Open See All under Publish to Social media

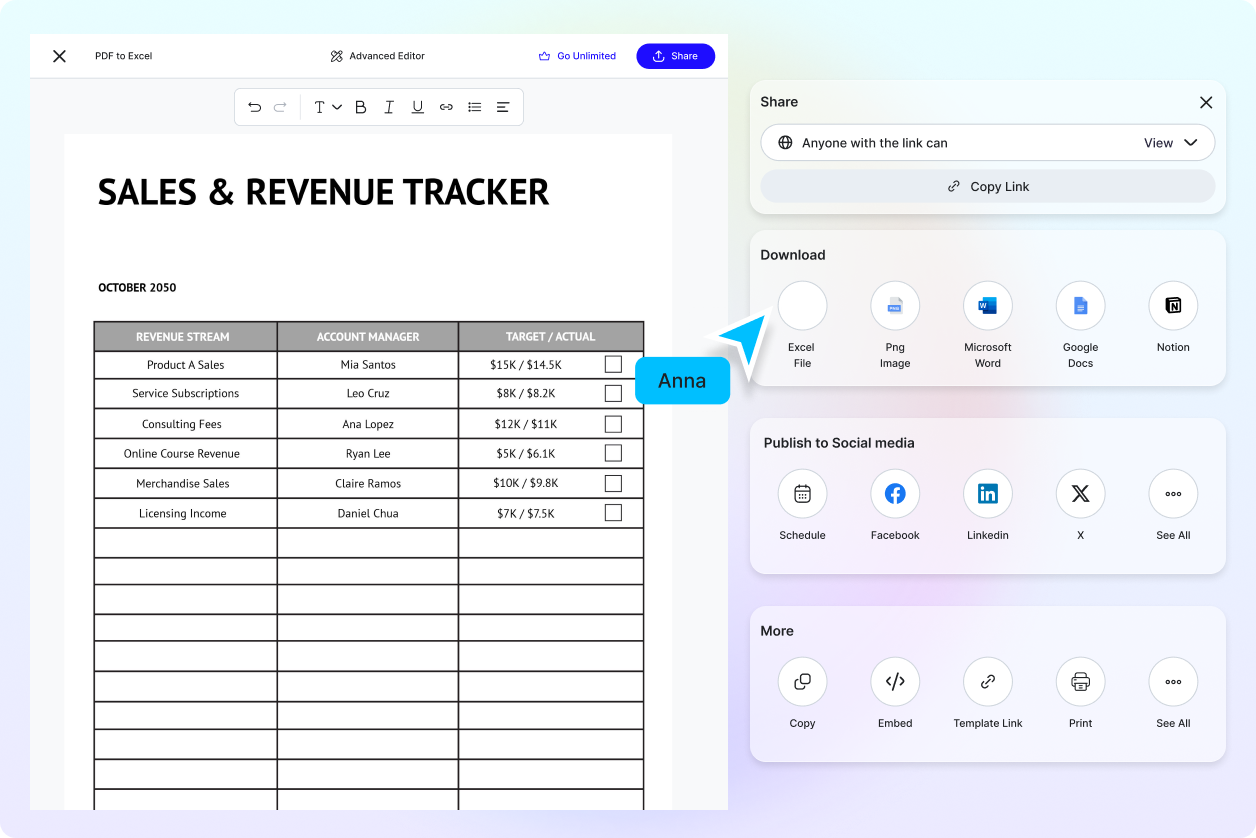pyautogui.click(x=1172, y=493)
